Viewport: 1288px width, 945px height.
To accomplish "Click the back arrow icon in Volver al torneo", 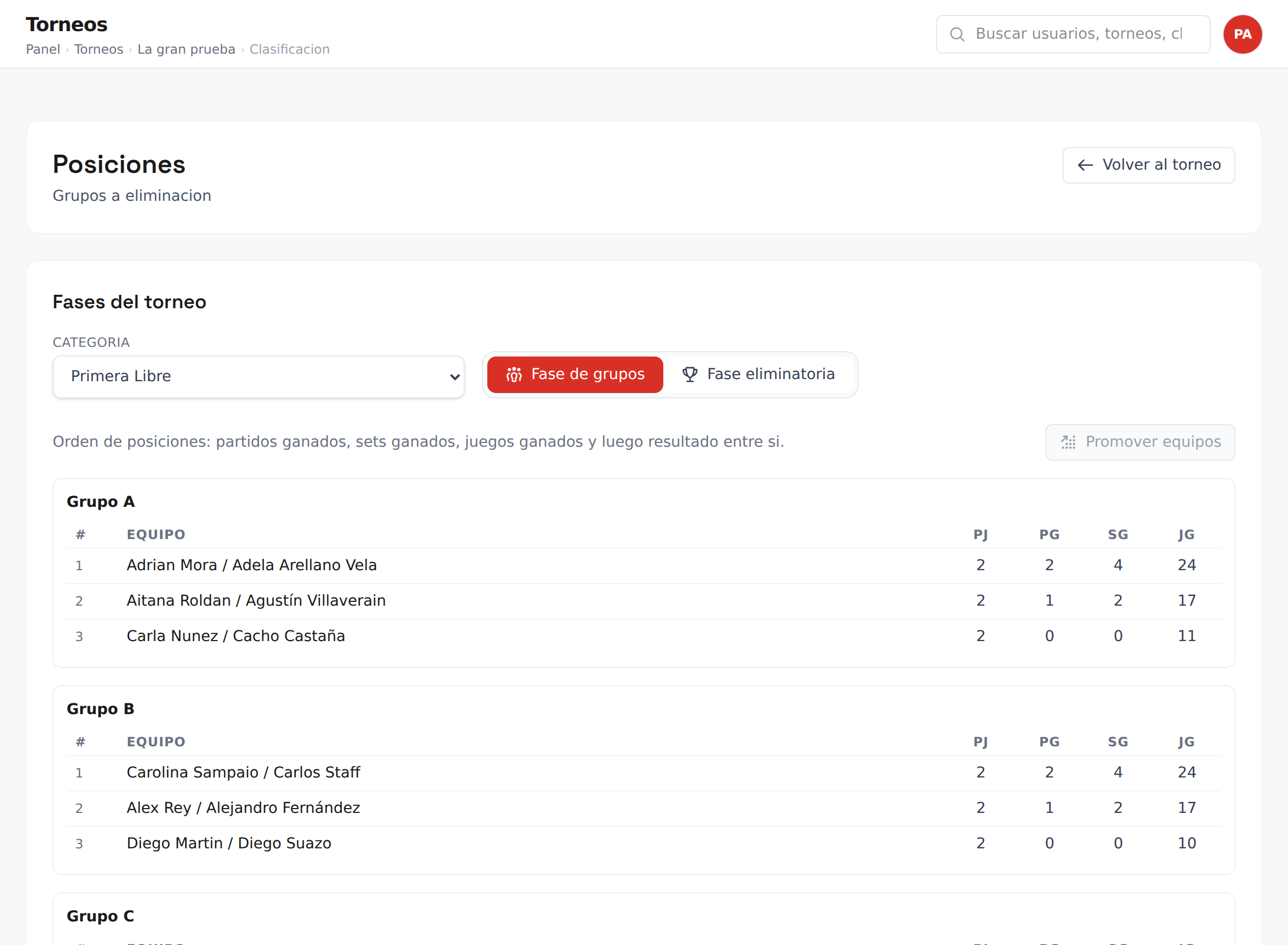I will point(1085,165).
